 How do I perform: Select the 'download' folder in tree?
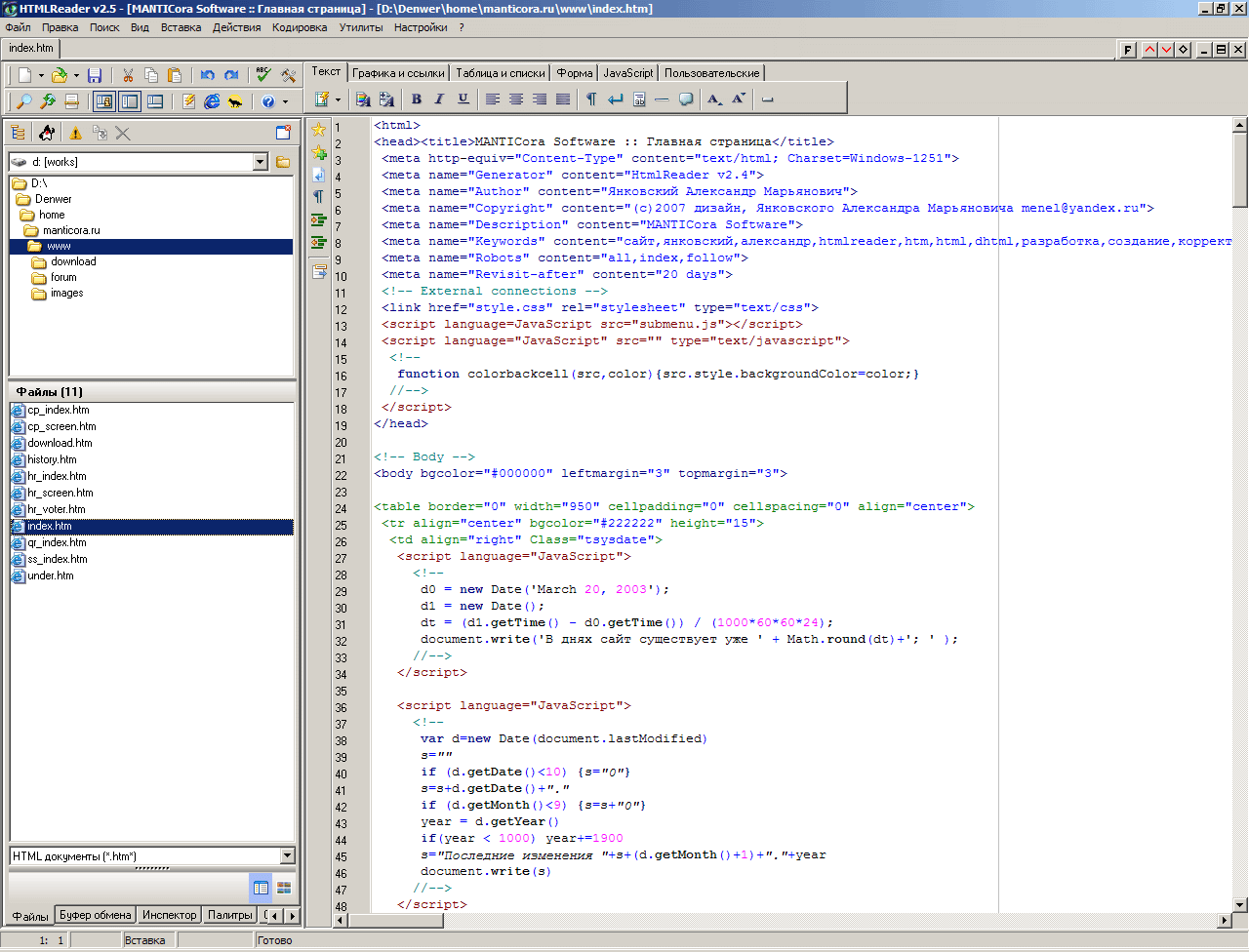(73, 261)
